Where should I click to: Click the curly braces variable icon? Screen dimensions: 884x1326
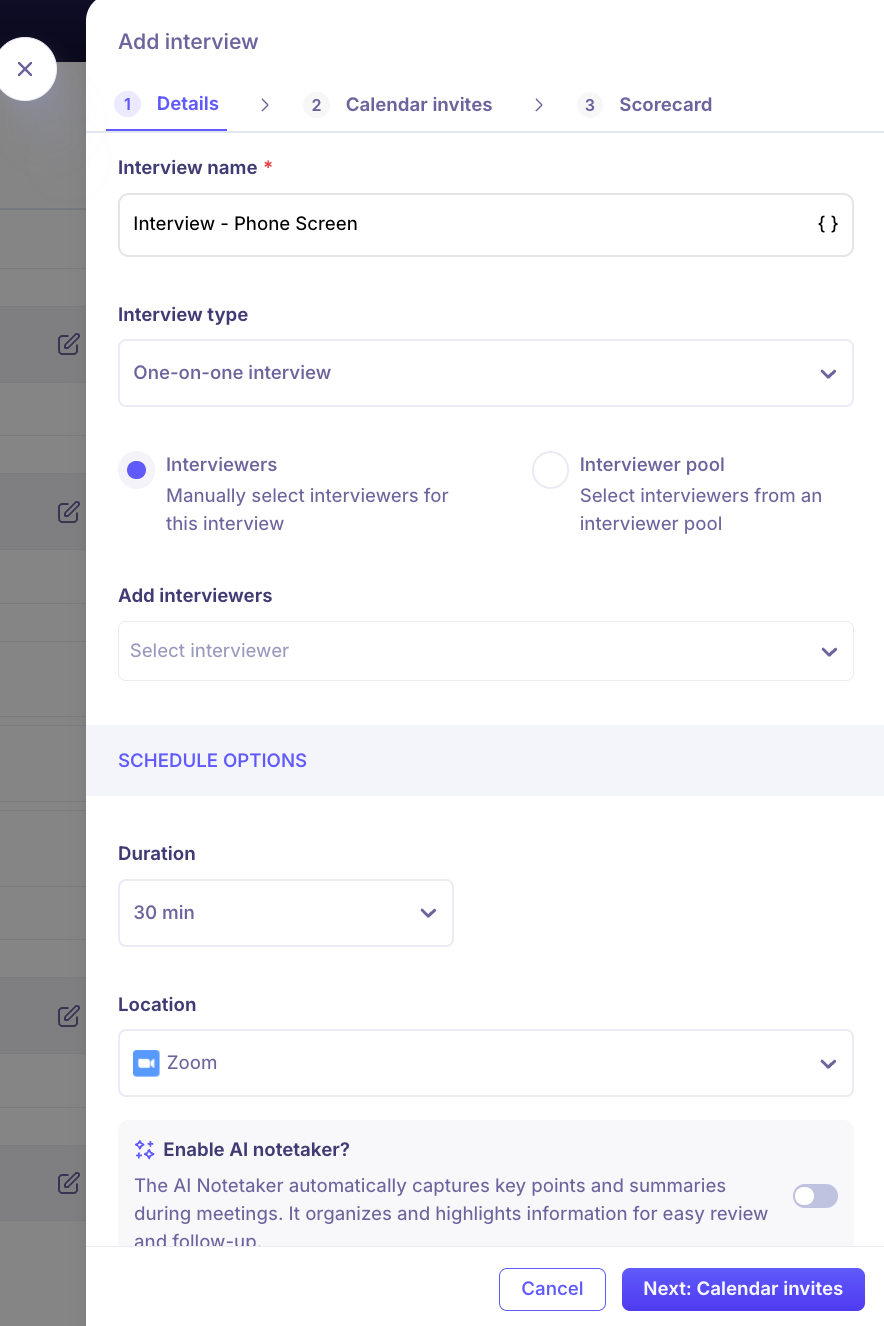(x=828, y=224)
